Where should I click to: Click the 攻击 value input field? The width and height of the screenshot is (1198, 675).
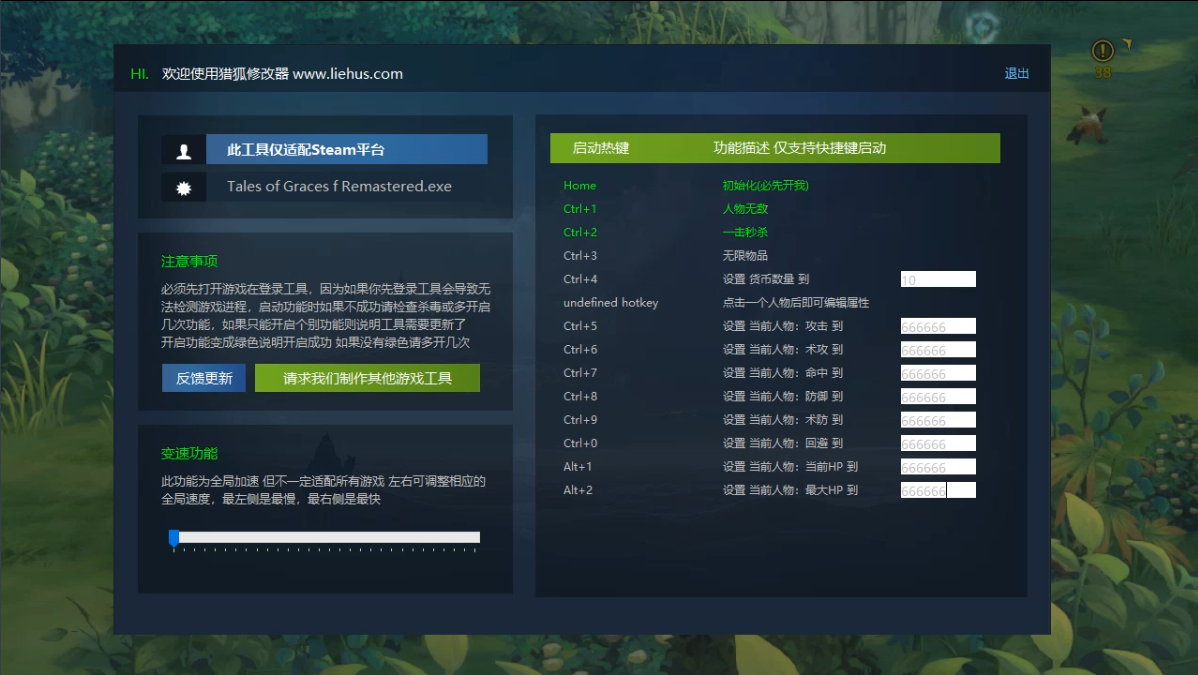click(x=938, y=326)
